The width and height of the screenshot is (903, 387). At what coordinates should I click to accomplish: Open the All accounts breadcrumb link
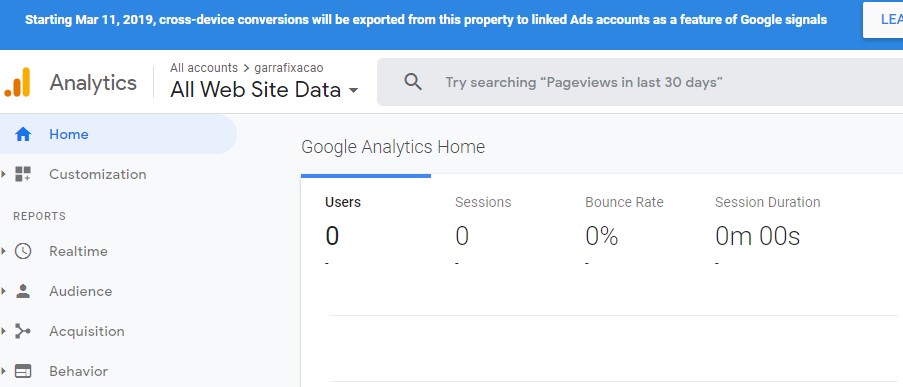point(204,68)
